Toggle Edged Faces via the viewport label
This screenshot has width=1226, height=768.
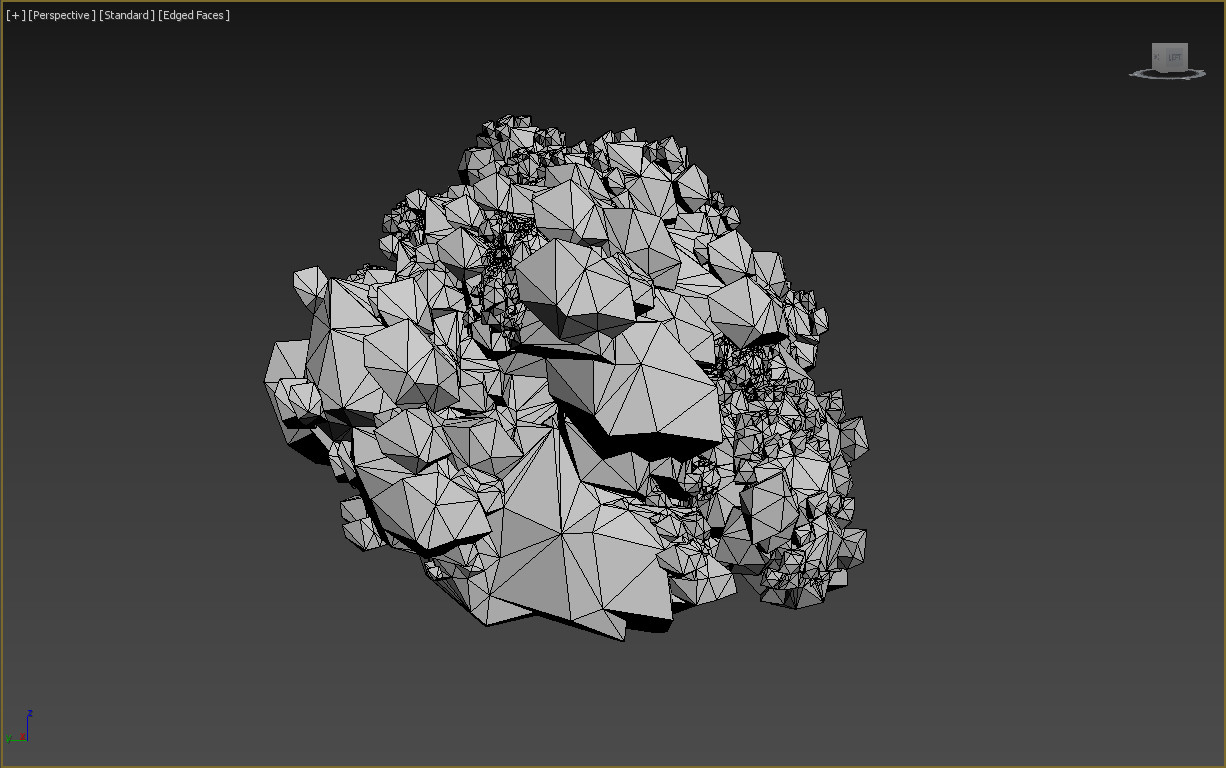click(x=193, y=15)
